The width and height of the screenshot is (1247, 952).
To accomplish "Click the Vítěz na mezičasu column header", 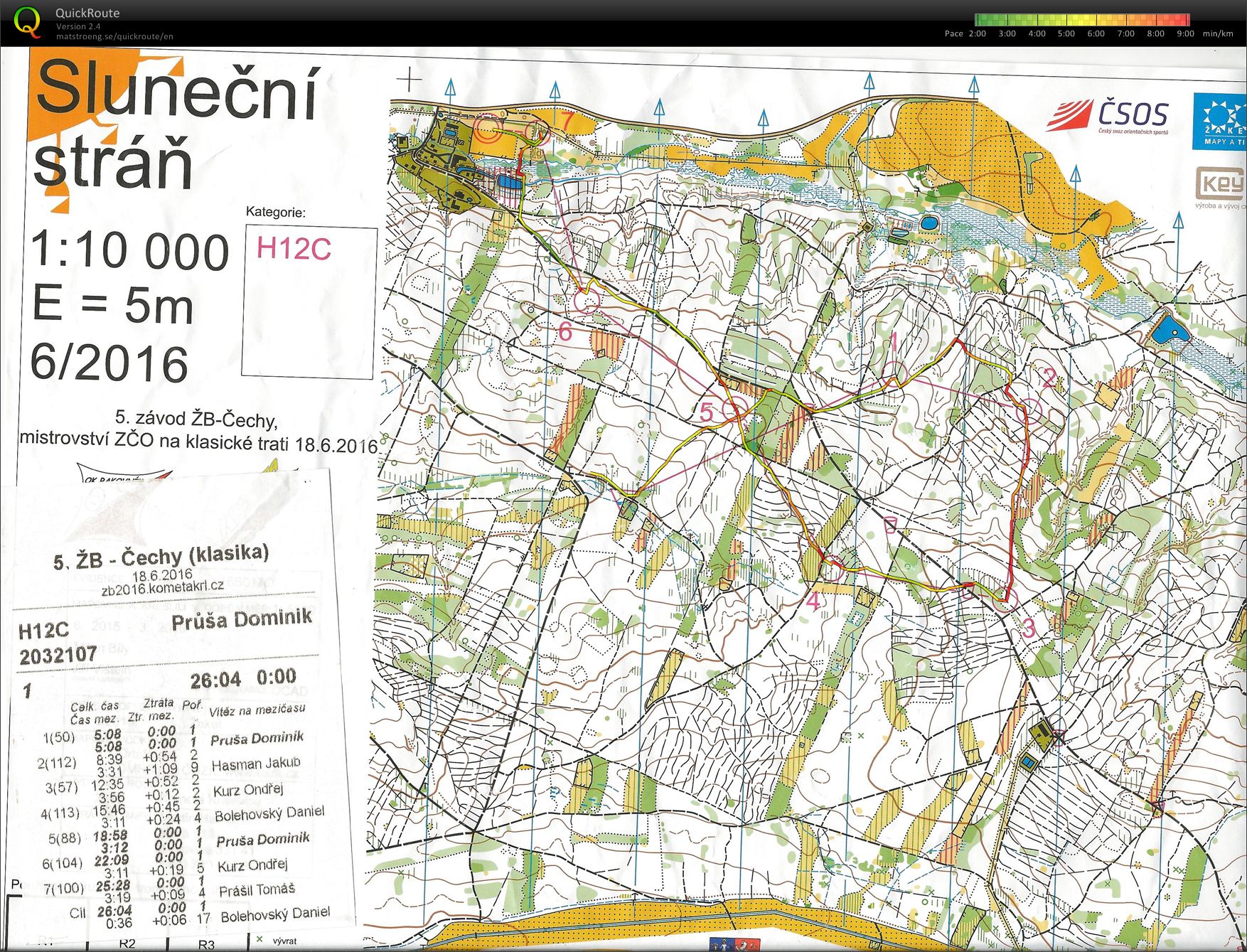I will click(x=257, y=710).
